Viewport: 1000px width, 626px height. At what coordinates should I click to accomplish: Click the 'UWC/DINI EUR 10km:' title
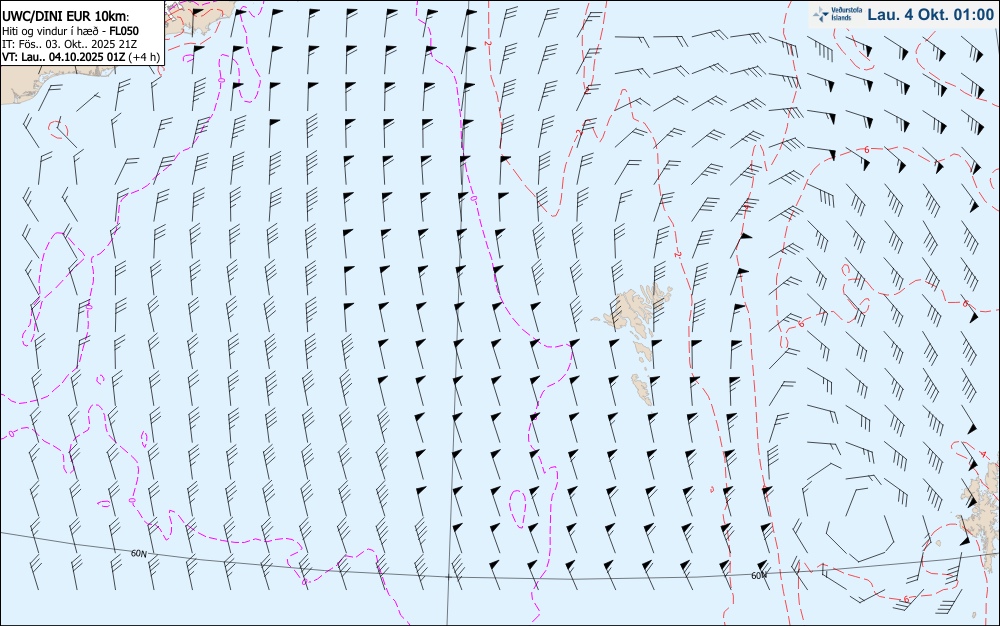(66, 17)
